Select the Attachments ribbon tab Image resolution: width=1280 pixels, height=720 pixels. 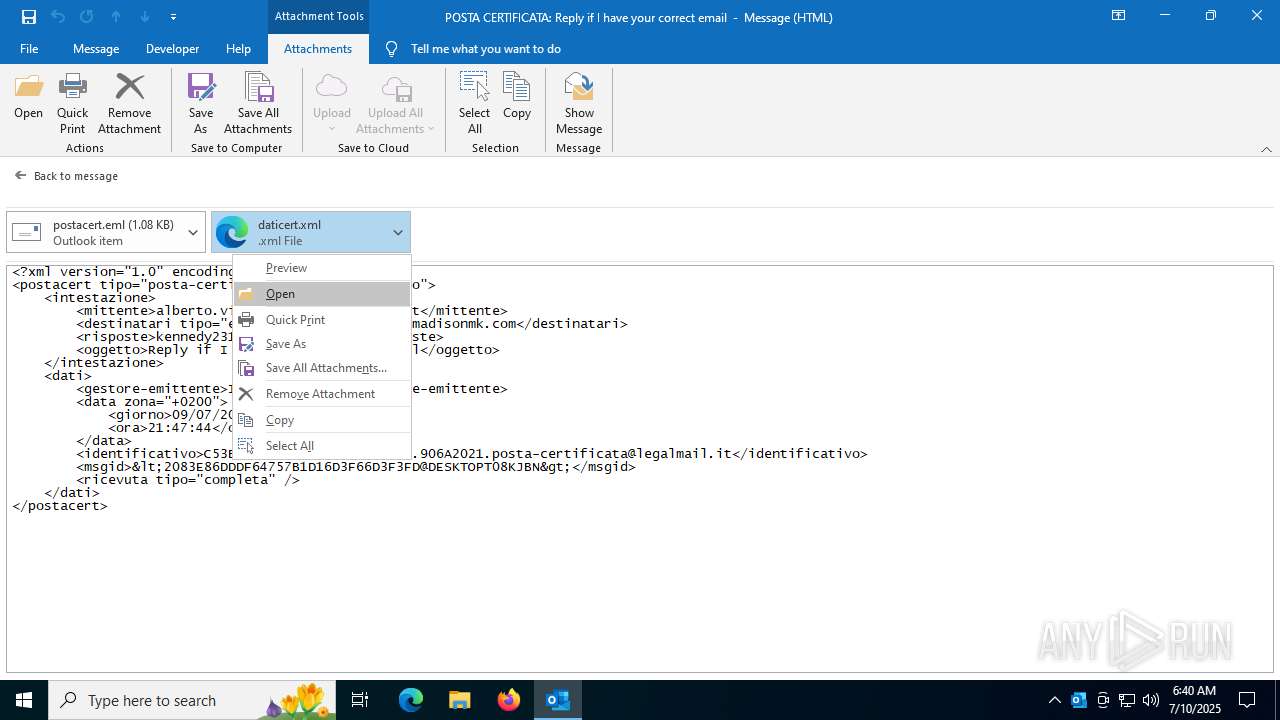point(318,48)
